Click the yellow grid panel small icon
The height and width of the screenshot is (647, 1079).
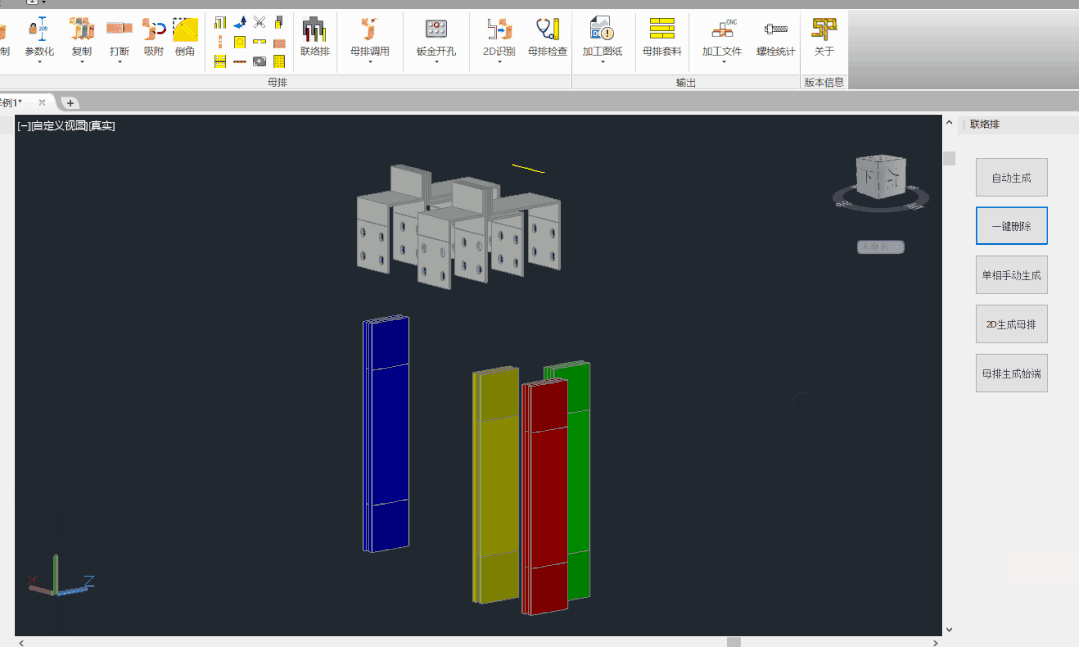[x=279, y=61]
